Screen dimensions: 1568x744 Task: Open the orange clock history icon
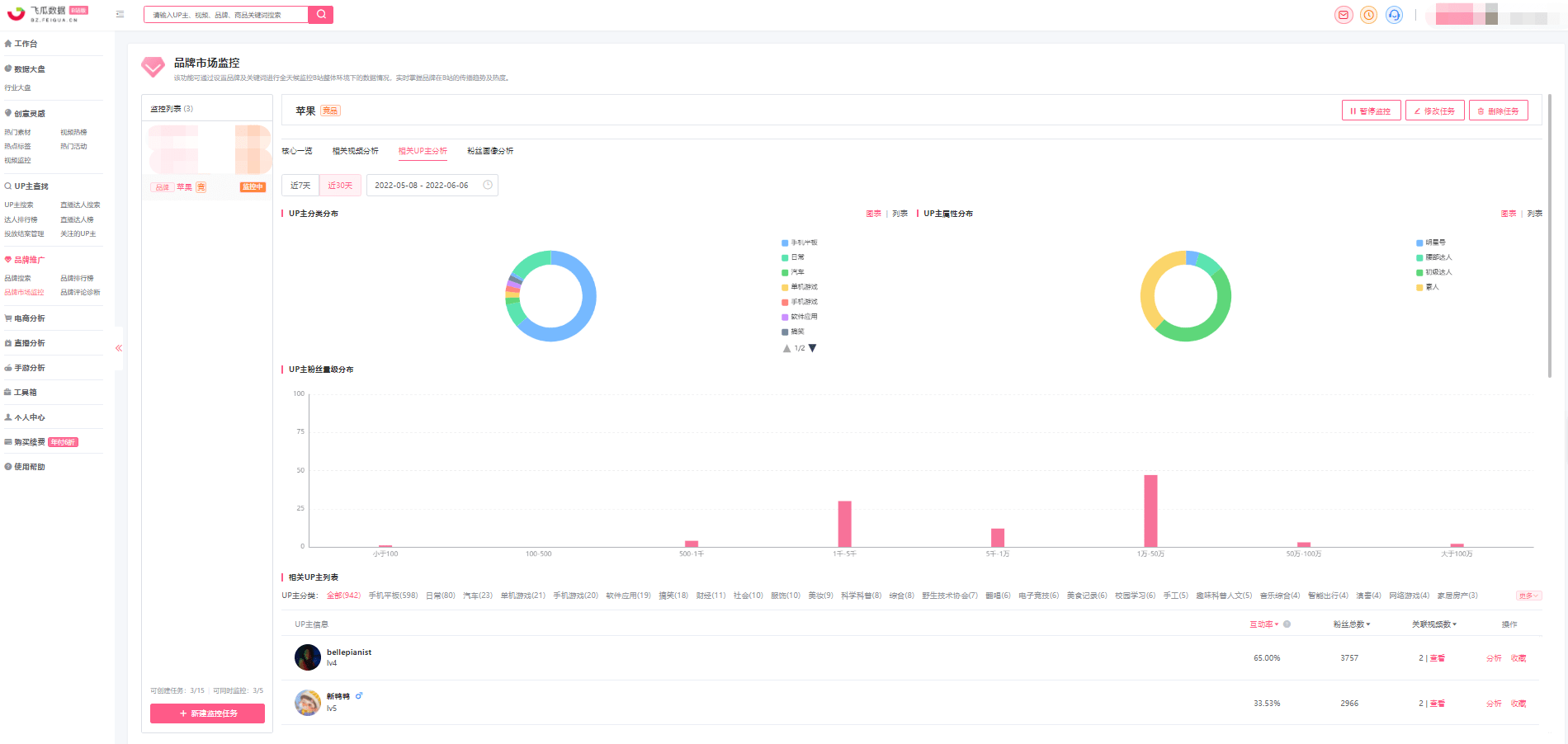point(1368,15)
